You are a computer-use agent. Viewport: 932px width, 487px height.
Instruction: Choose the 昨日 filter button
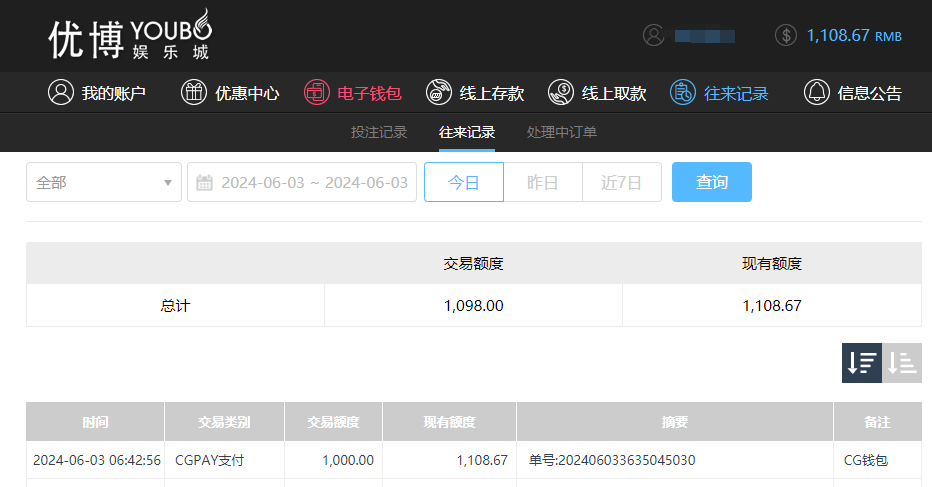point(542,182)
